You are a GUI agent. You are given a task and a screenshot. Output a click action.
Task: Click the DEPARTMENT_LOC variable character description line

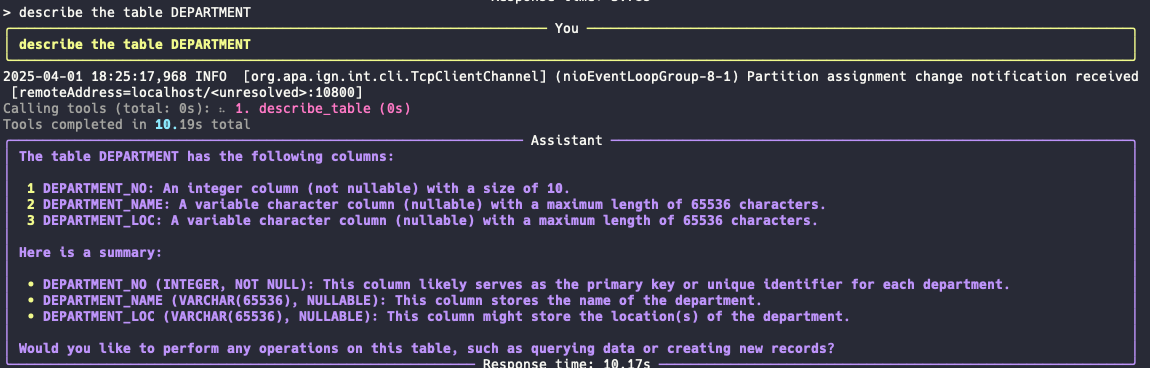tap(430, 220)
